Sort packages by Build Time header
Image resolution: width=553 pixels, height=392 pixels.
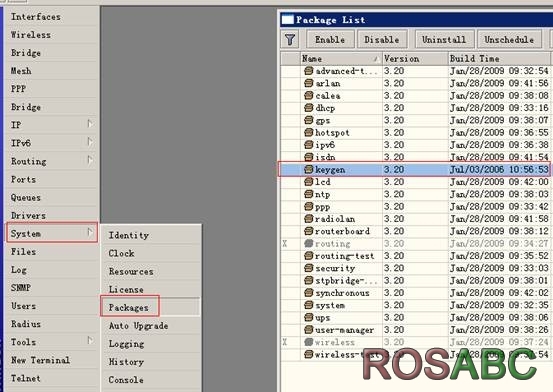(499, 59)
